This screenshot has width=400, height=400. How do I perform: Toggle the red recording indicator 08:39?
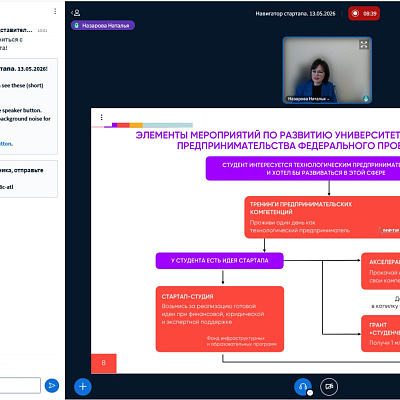(364, 14)
